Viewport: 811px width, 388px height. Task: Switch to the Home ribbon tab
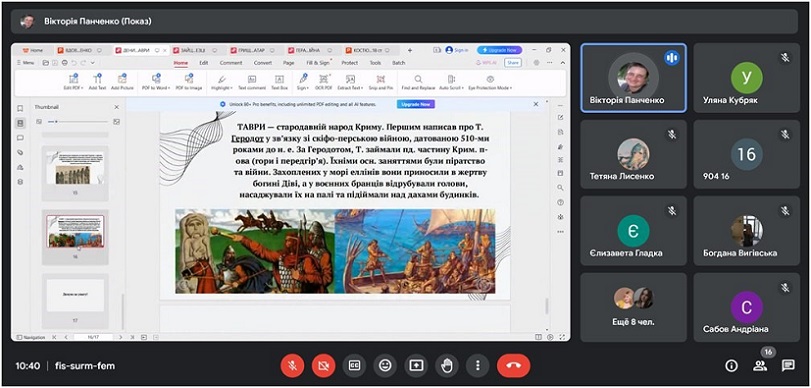pos(181,63)
